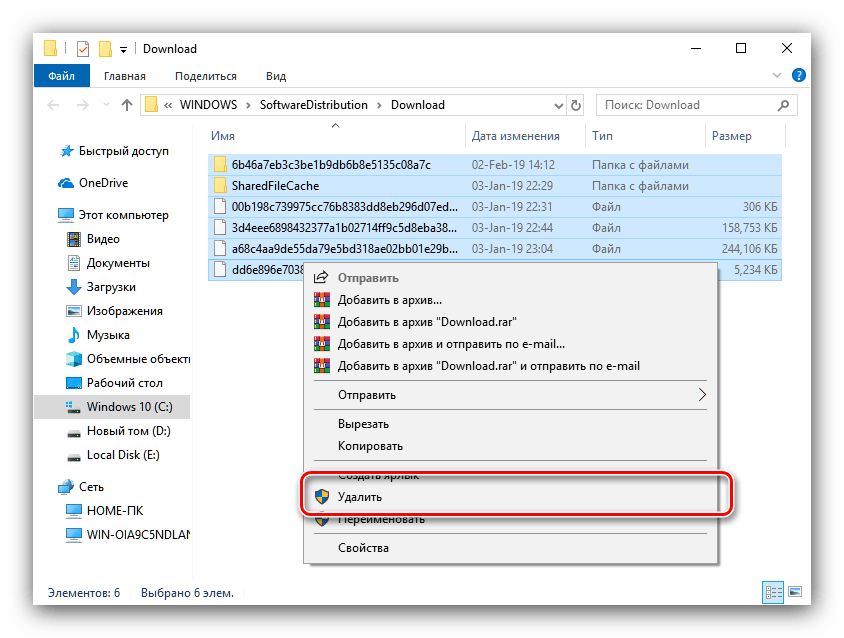
Task: Click the search magnifier icon
Action: 783,104
